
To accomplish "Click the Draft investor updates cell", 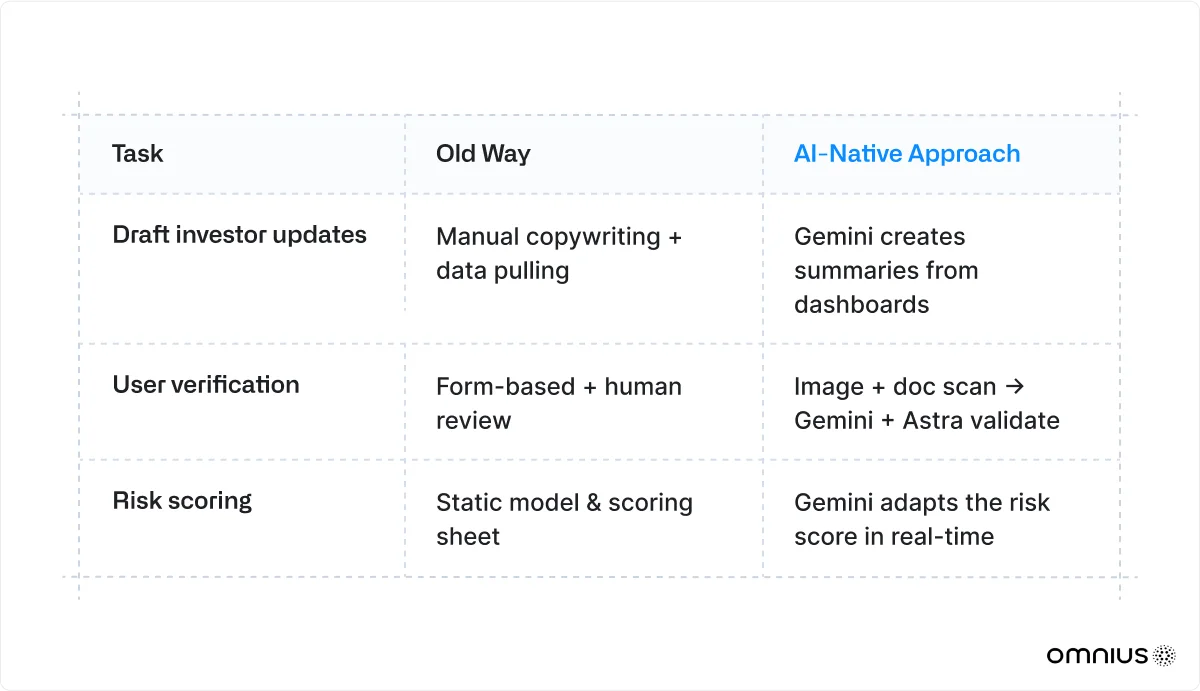I will (x=240, y=235).
